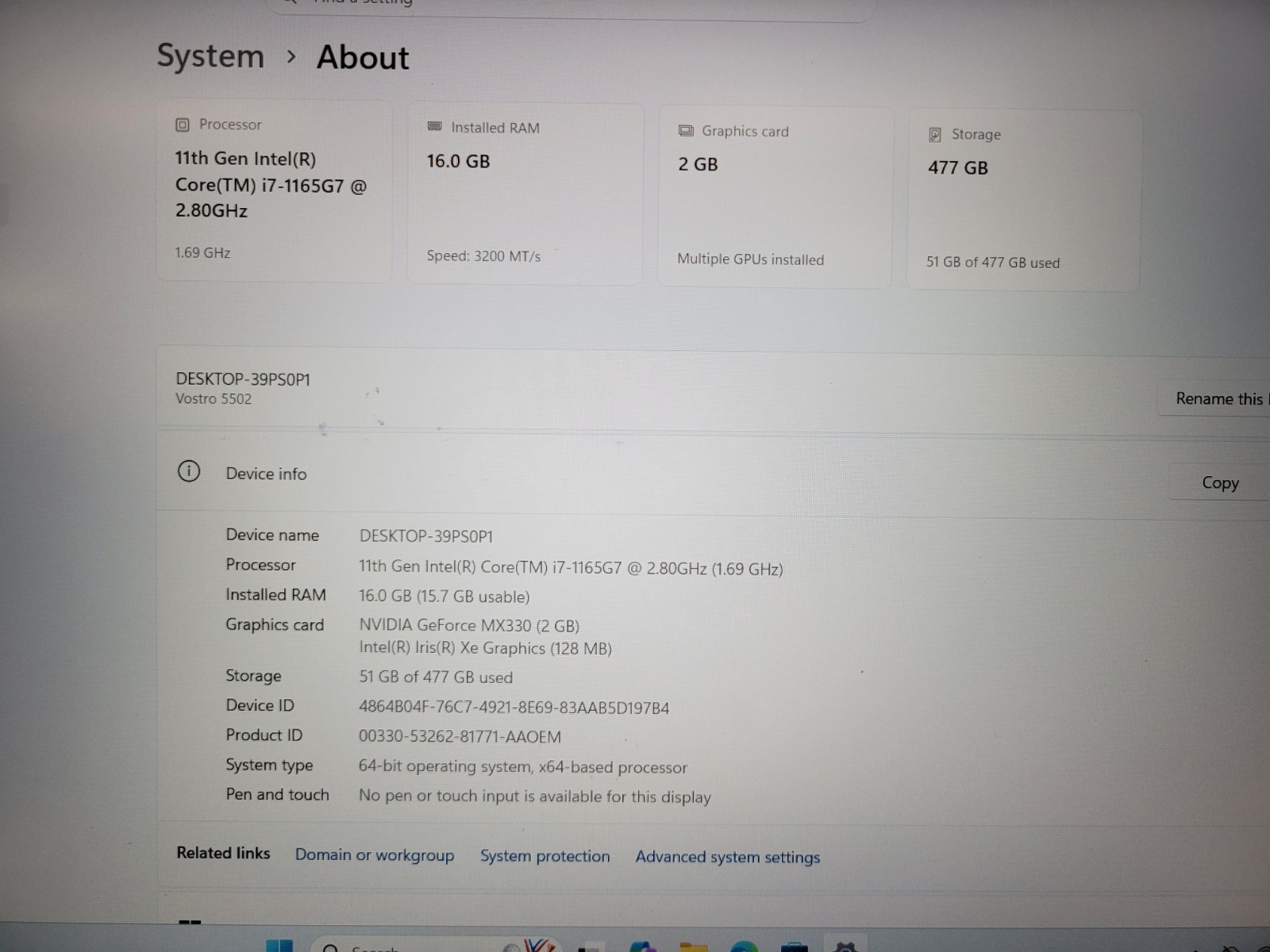Go back to System in the breadcrumb
The height and width of the screenshot is (952, 1270).
210,56
